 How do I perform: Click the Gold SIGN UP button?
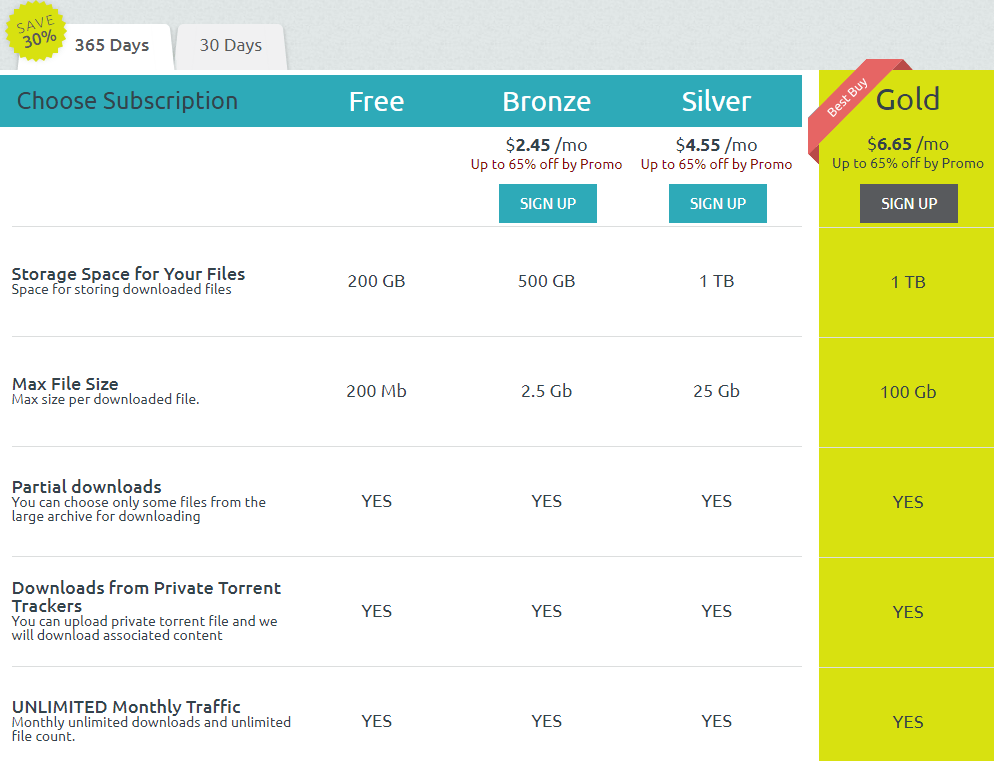point(908,204)
